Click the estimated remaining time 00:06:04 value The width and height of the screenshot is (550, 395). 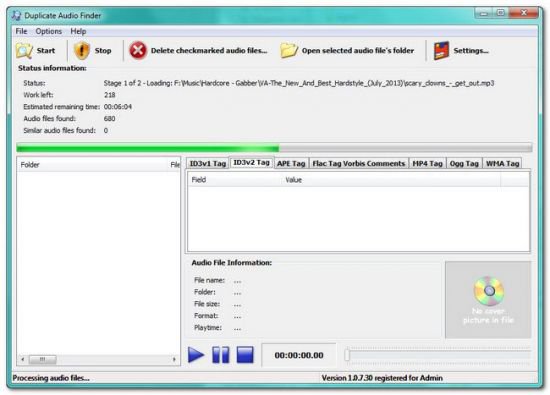(118, 107)
